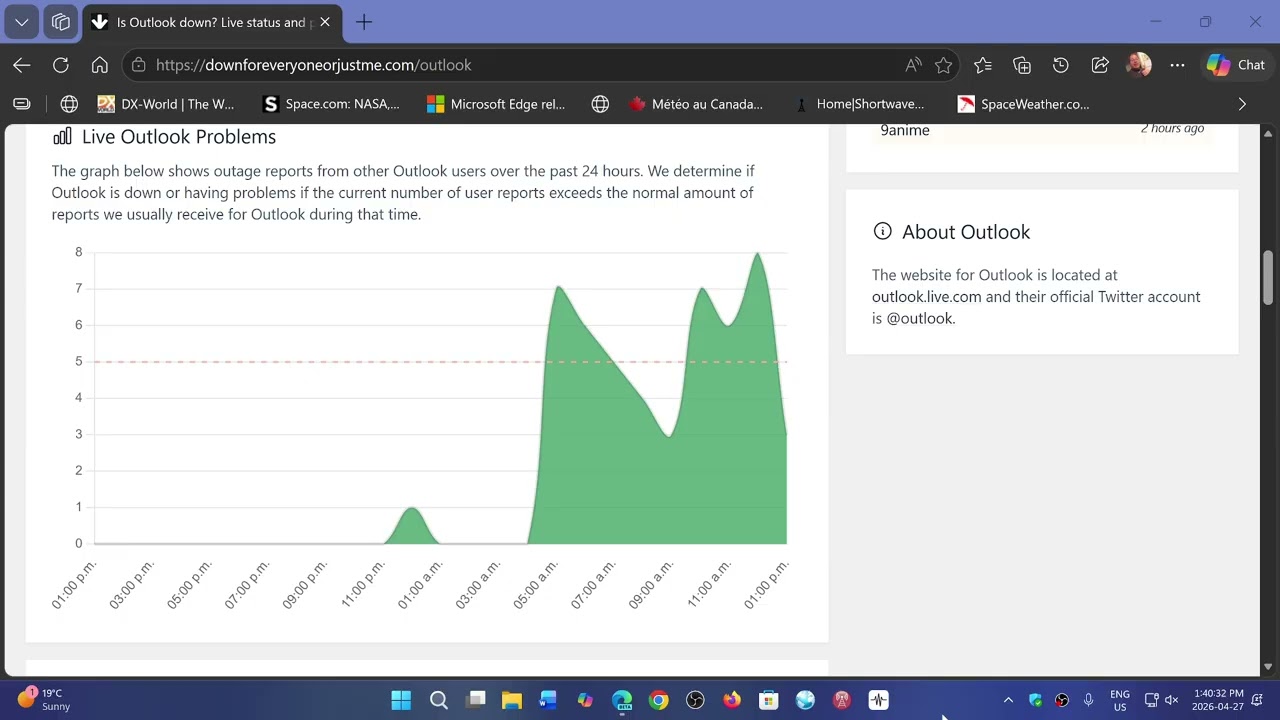Open the microphone tray icon
Image resolution: width=1280 pixels, height=720 pixels.
[x=1088, y=700]
